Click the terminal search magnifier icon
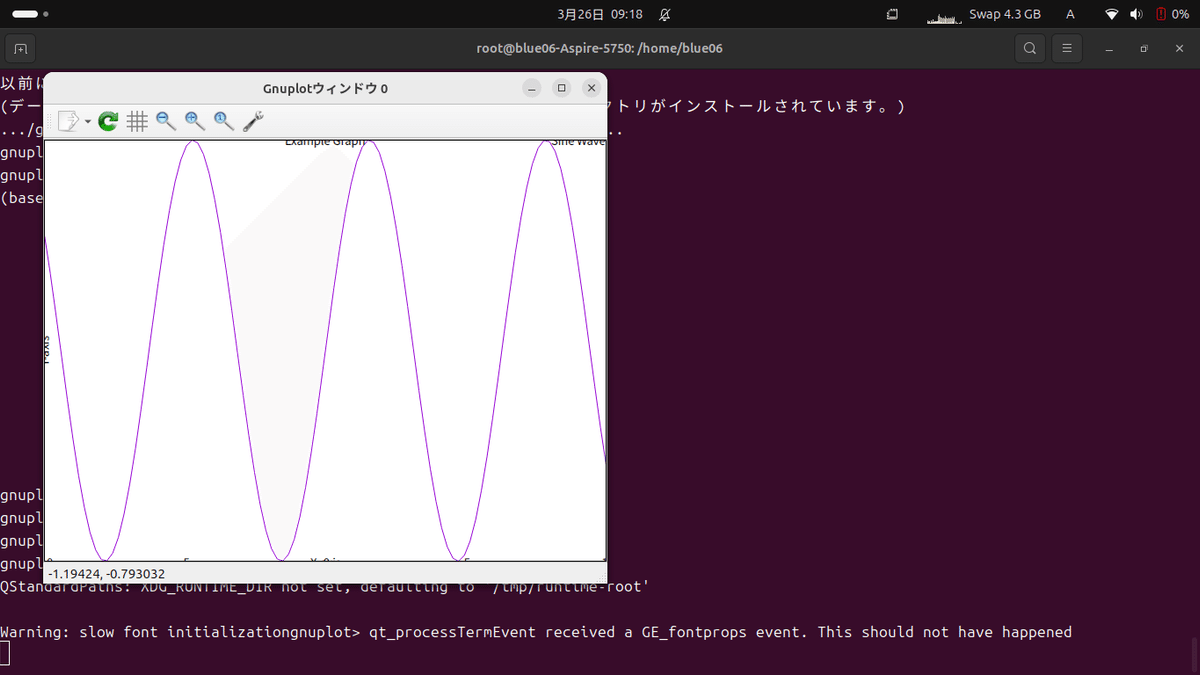 pyautogui.click(x=1029, y=47)
